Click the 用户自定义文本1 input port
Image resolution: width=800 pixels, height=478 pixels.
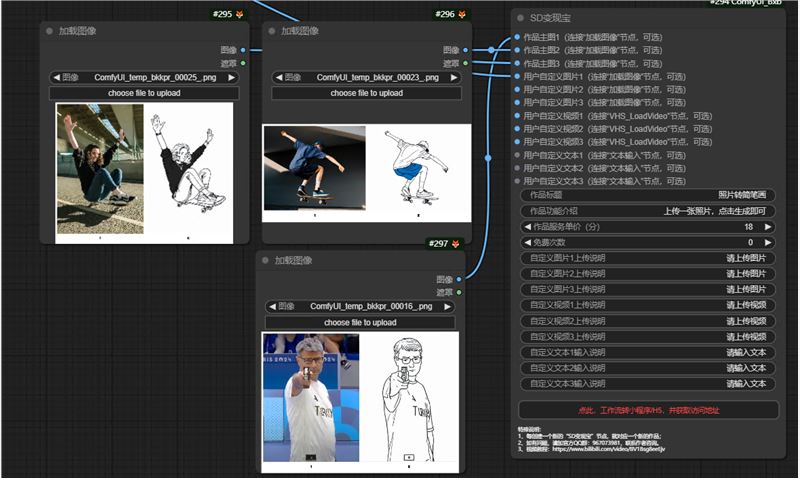tap(517, 155)
